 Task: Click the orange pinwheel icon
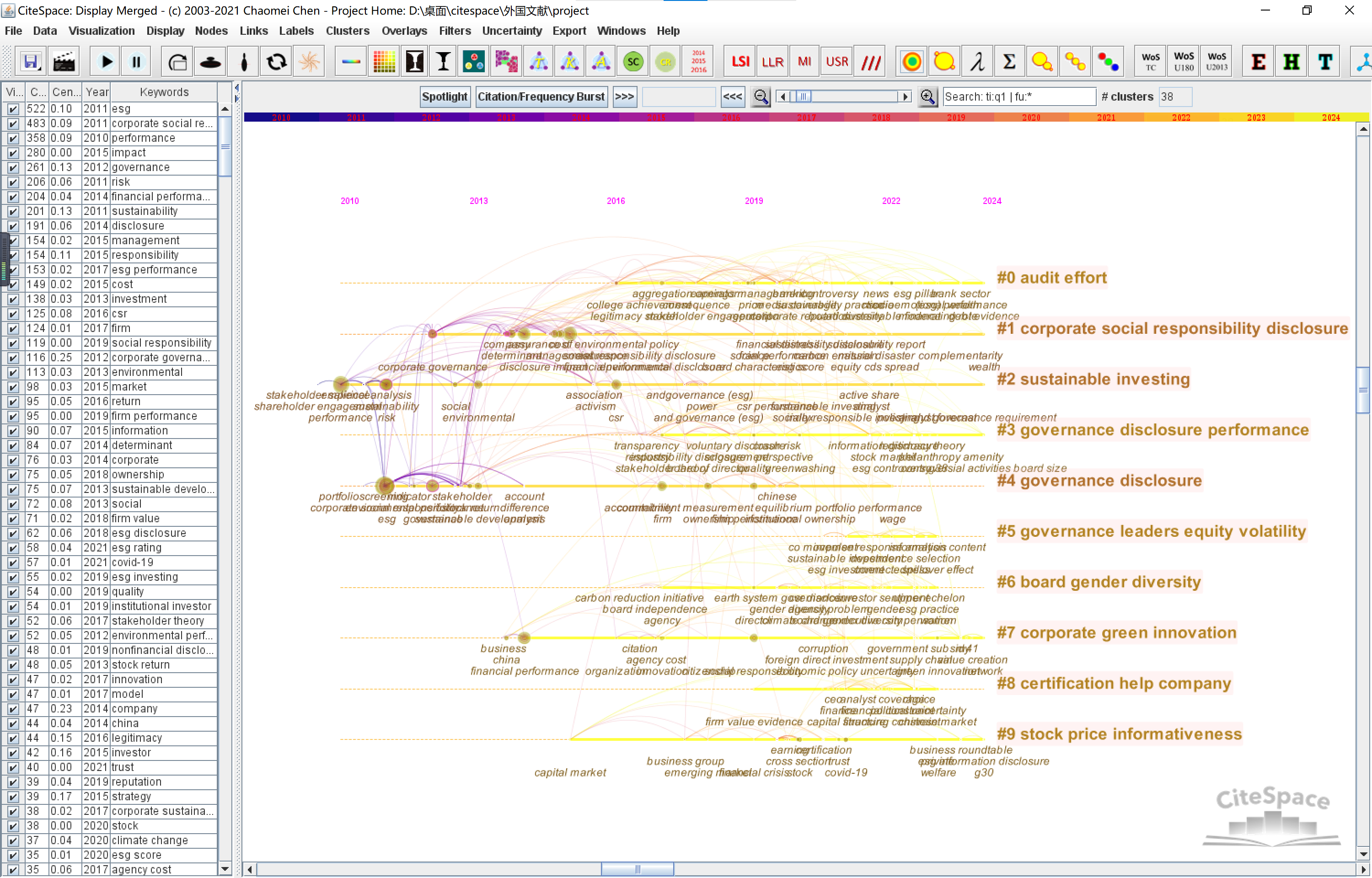click(310, 62)
